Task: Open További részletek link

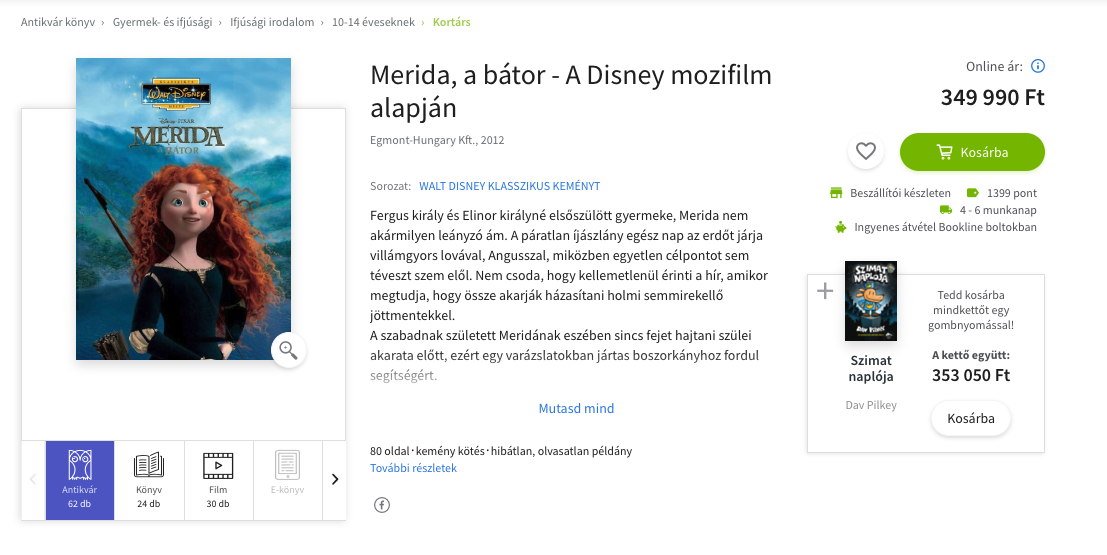Action: [413, 468]
